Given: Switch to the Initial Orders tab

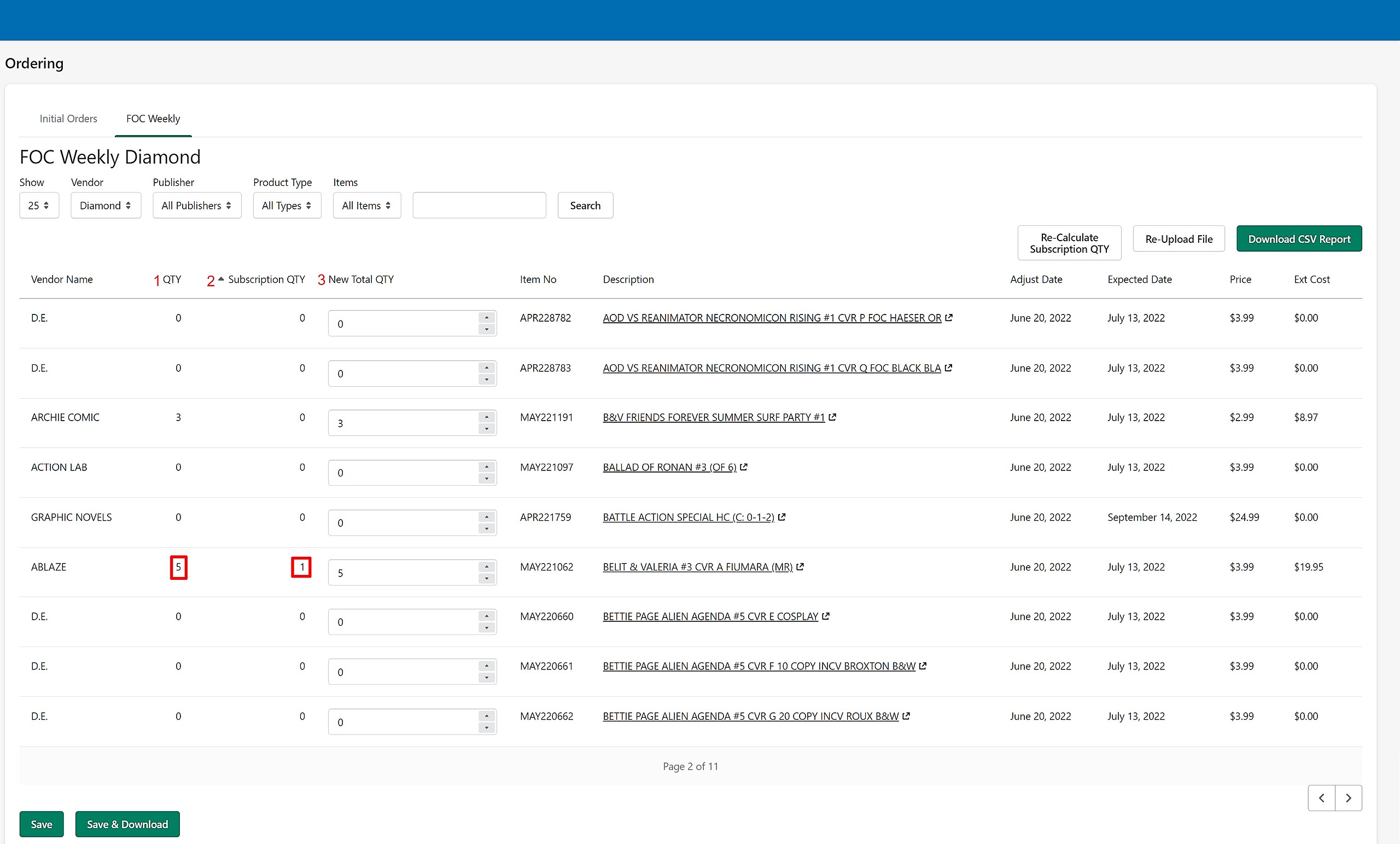Looking at the screenshot, I should pos(68,118).
